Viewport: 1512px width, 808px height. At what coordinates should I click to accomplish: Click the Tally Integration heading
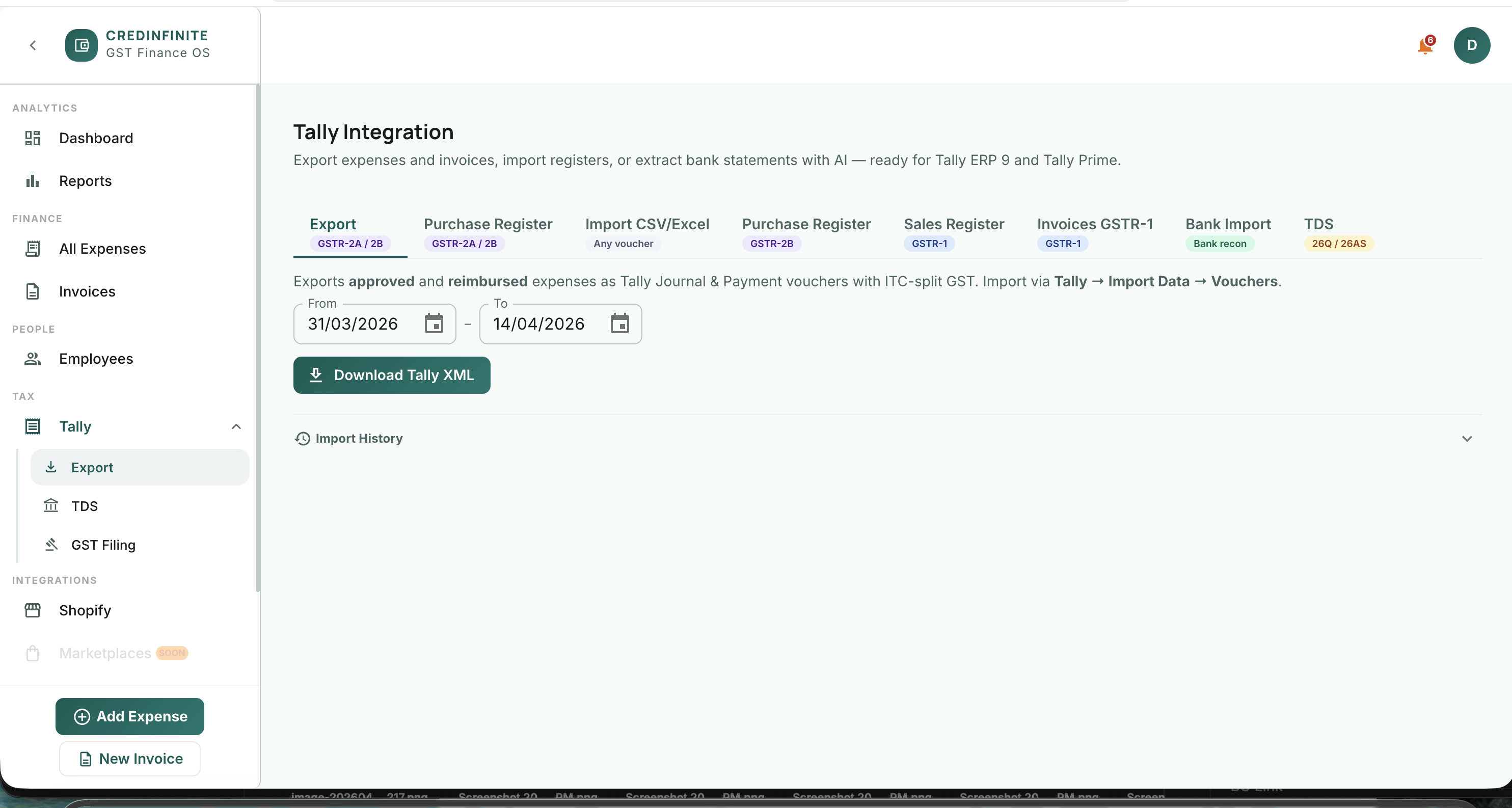(x=373, y=132)
